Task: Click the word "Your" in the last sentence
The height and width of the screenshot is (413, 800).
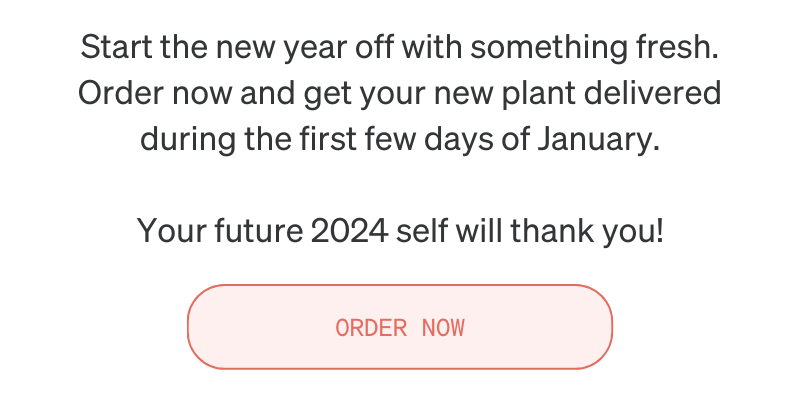Action: [x=171, y=231]
